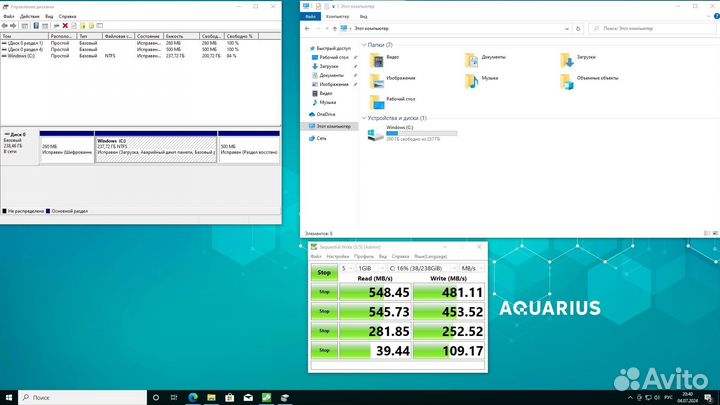This screenshot has width=720, height=405.
Task: Switch Explorer to the details view toggle
Action: [x=707, y=233]
